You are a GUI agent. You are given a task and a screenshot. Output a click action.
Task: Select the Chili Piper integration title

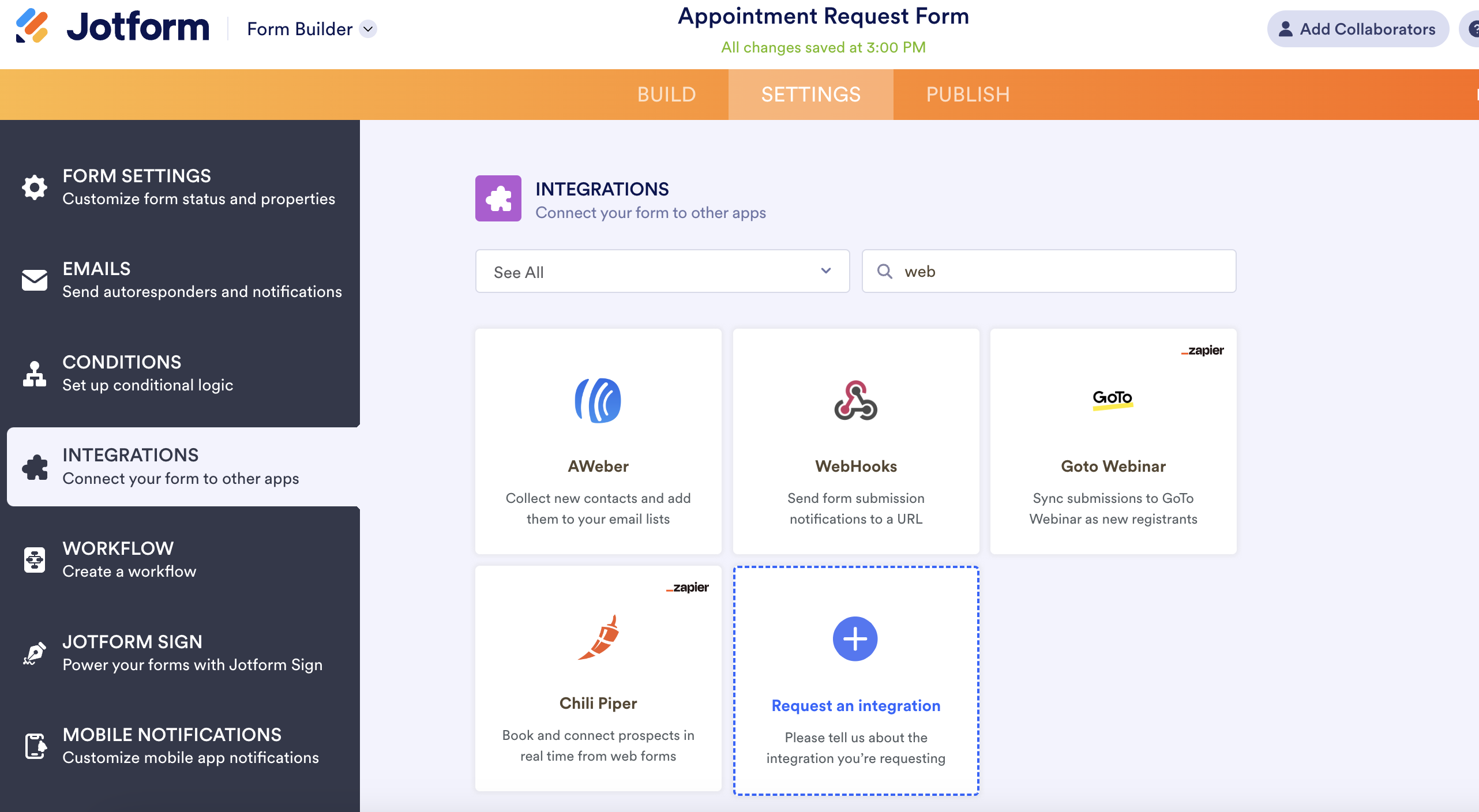pos(598,703)
